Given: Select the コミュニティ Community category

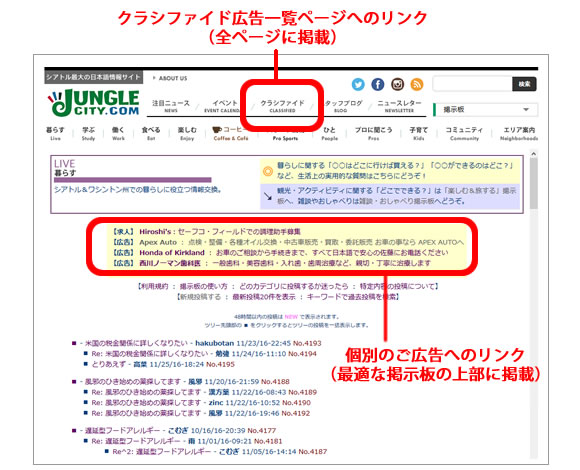Looking at the screenshot, I should 464,133.
